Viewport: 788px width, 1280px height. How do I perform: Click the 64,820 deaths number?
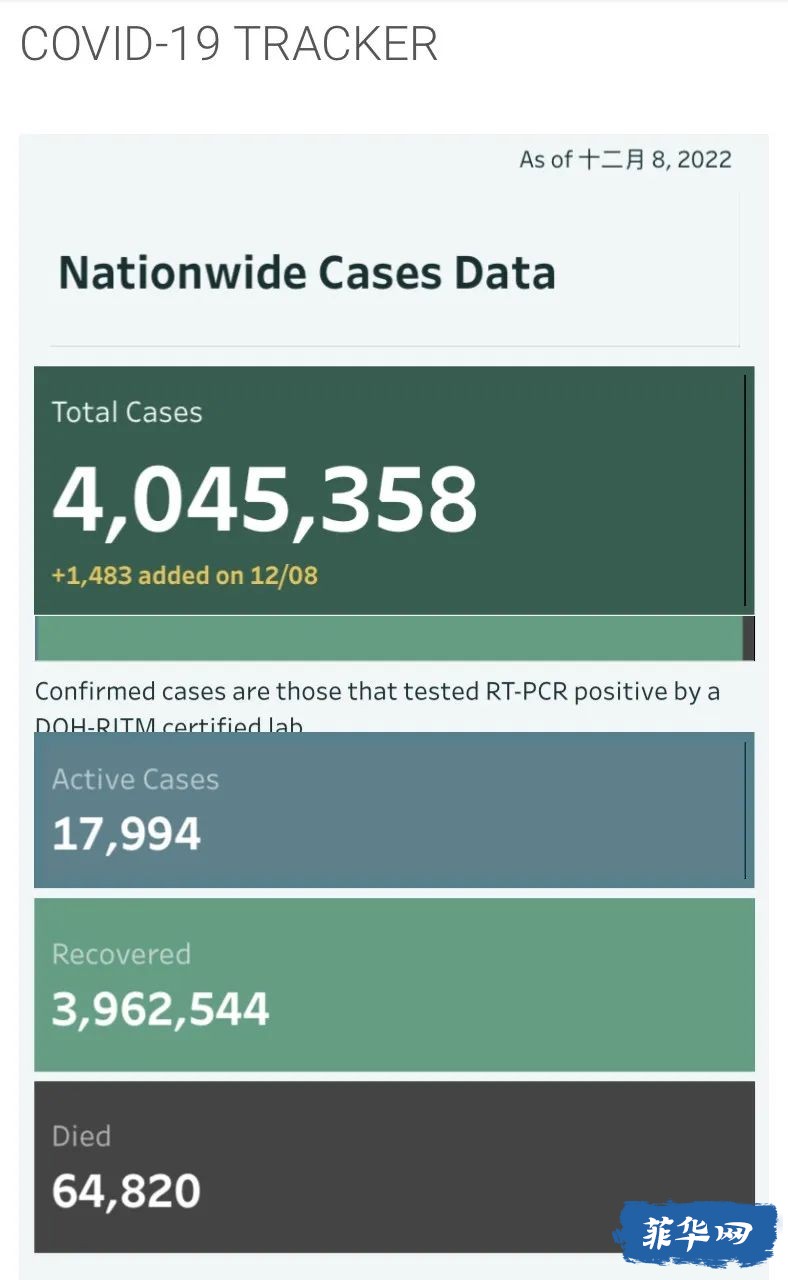pos(127,1191)
